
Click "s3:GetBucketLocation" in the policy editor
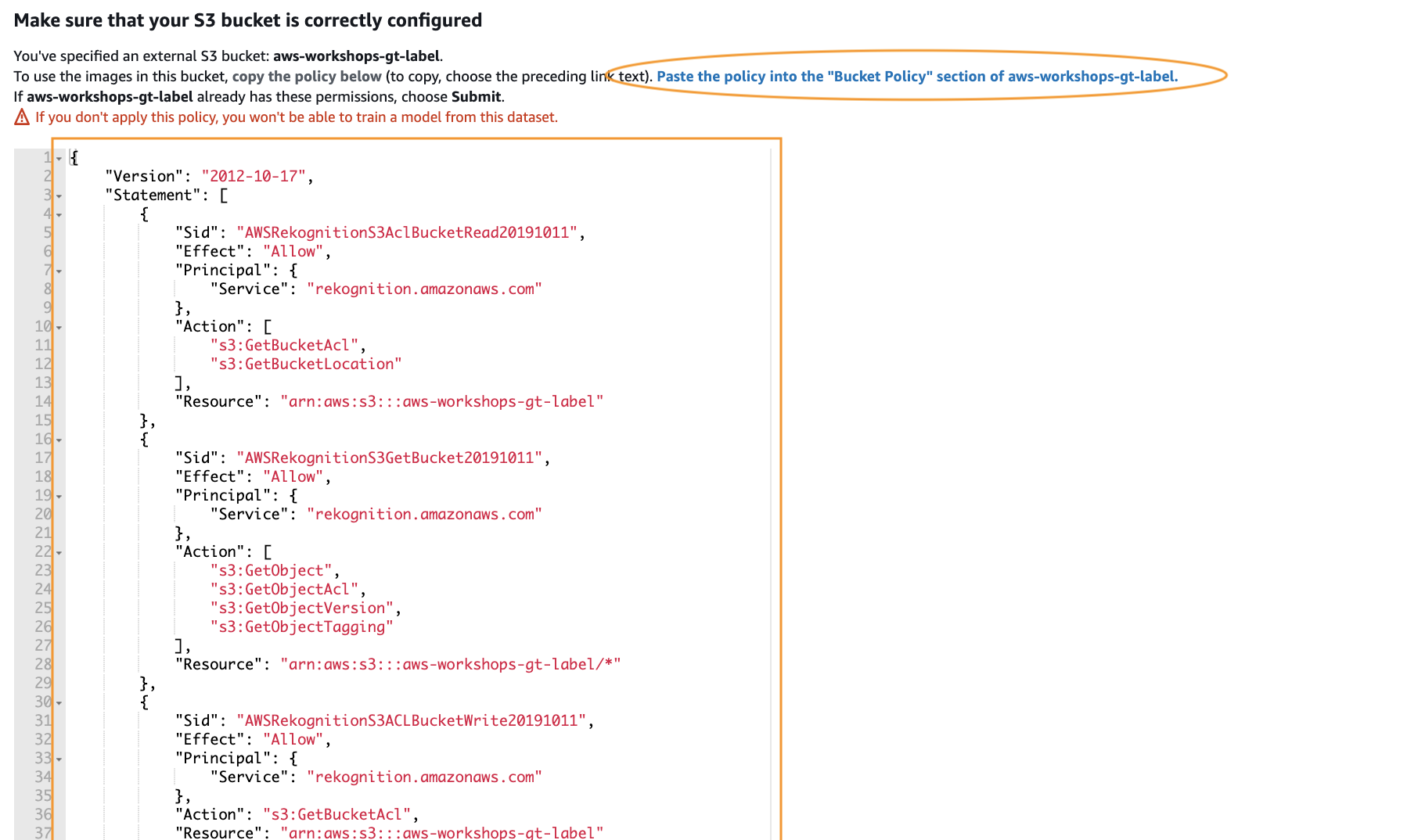pos(306,364)
